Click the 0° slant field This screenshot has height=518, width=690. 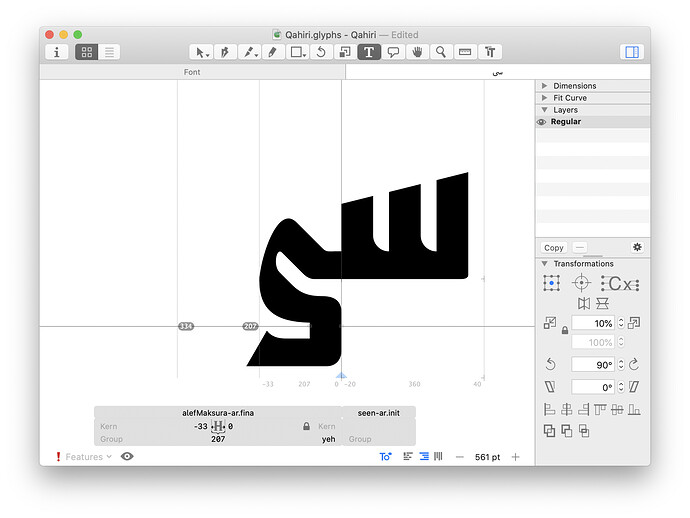[x=593, y=387]
